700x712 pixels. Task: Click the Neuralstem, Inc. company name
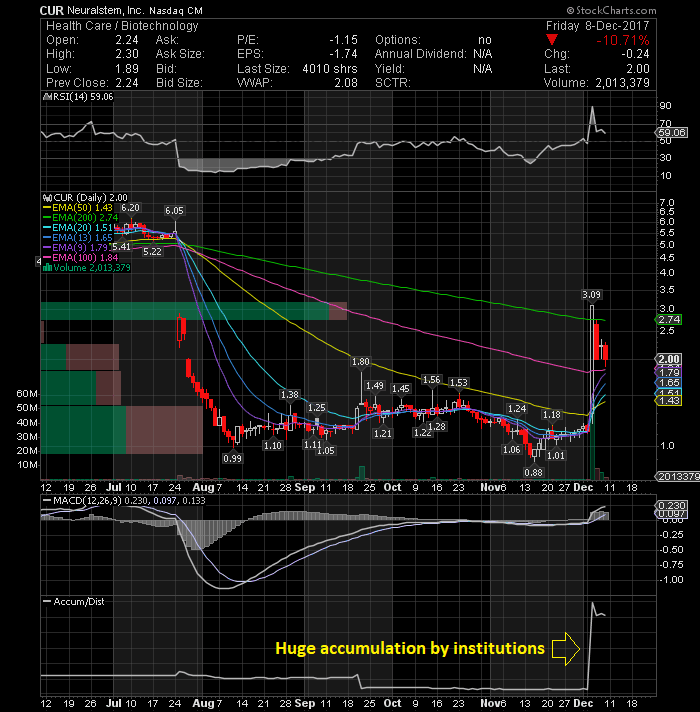tap(105, 10)
